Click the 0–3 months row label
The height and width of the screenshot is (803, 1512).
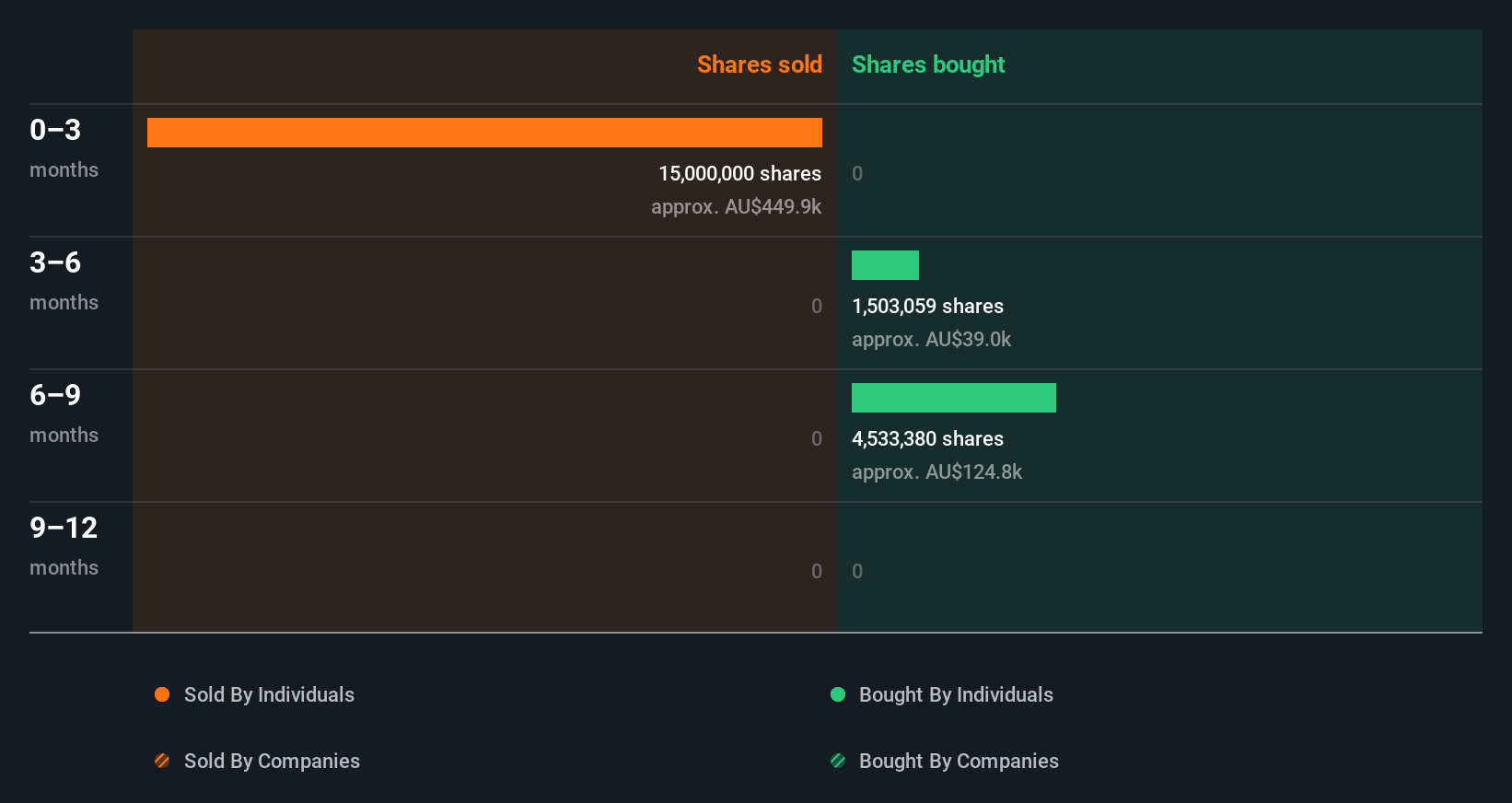pyautogui.click(x=64, y=147)
